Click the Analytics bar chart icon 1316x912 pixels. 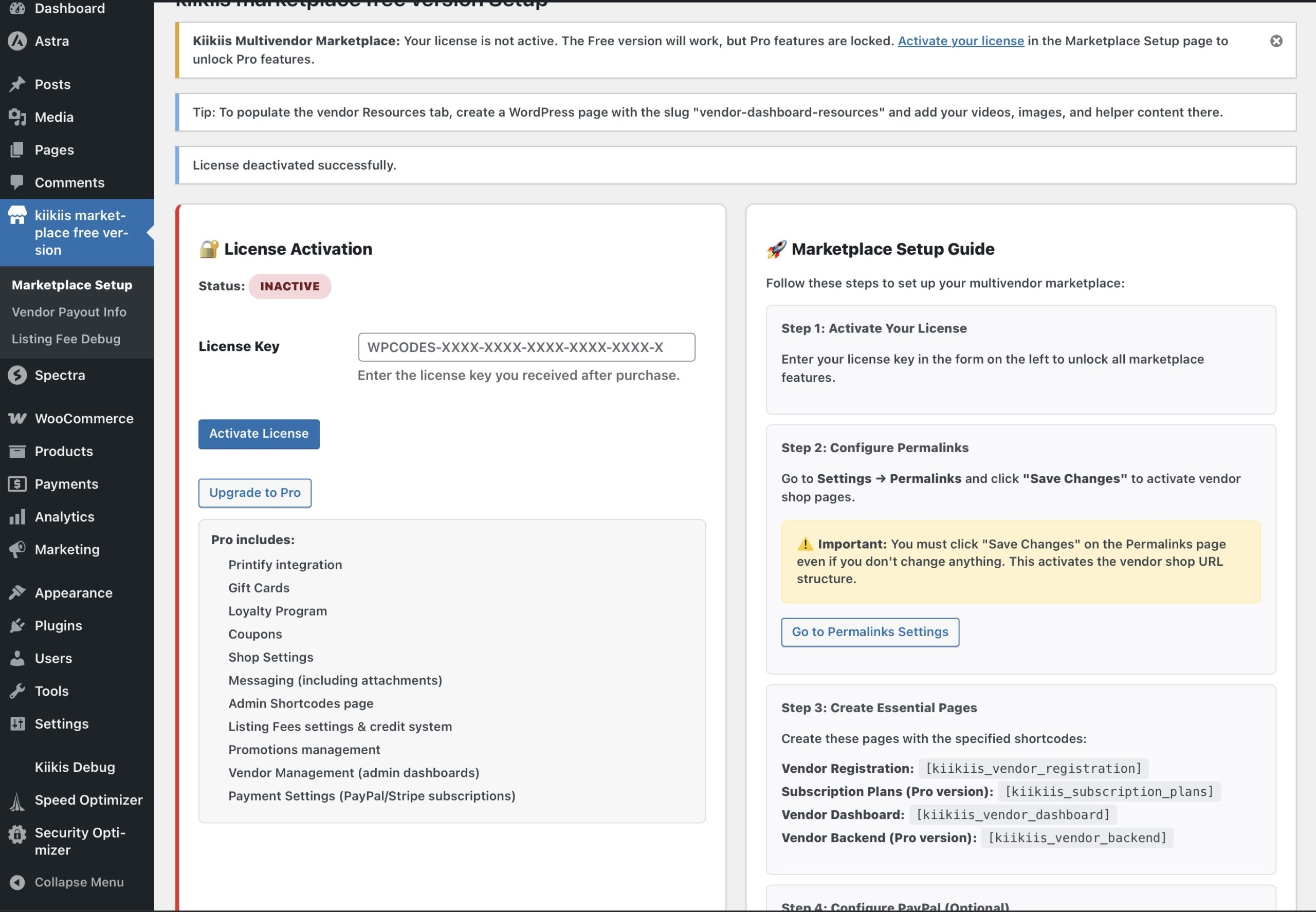click(x=17, y=516)
